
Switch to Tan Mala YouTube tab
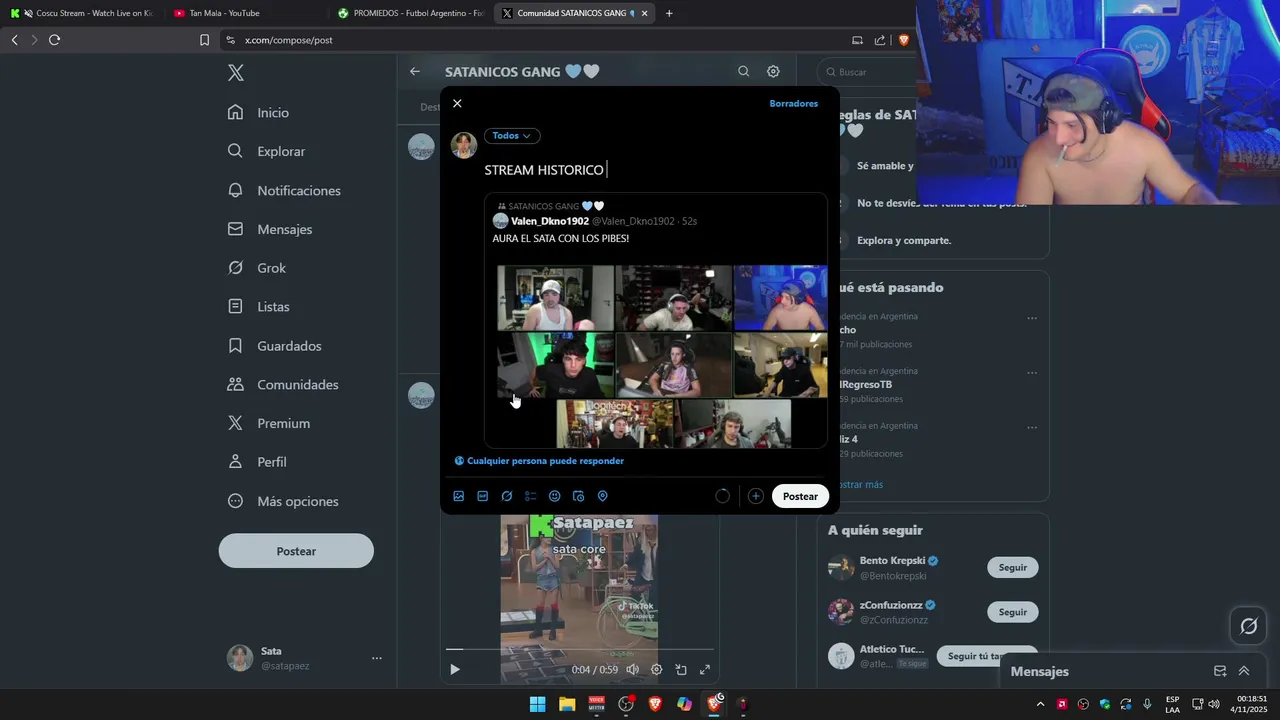tap(245, 13)
